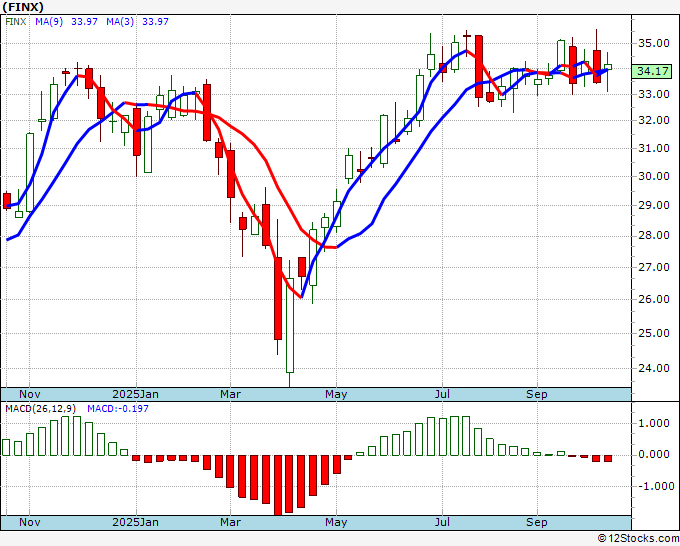
Task: Click the MA(3) legend label
Action: tap(120, 22)
